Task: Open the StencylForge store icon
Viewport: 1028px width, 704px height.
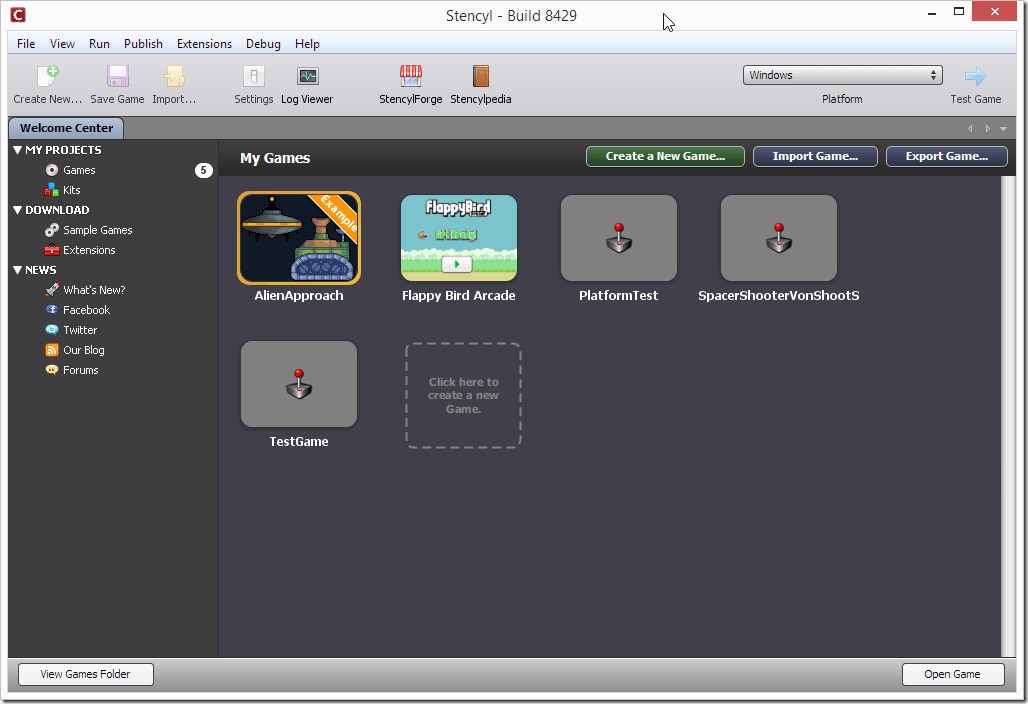Action: click(x=411, y=77)
